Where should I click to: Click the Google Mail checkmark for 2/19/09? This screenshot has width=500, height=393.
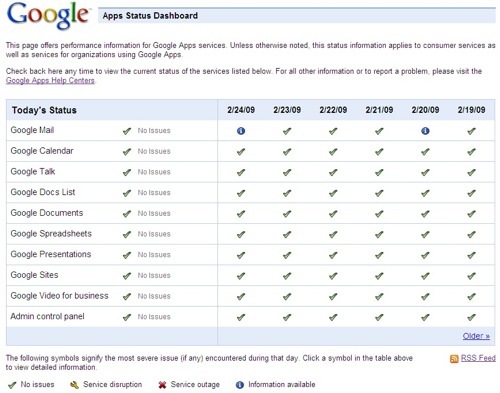[x=471, y=131]
